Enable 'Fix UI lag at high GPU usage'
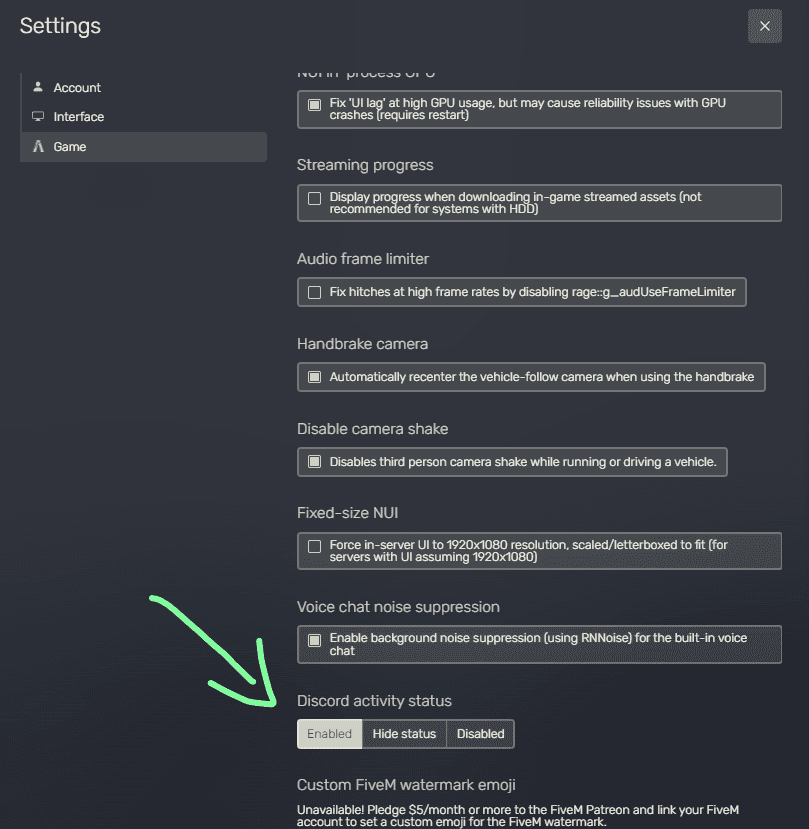The height and width of the screenshot is (829, 809). (x=313, y=103)
